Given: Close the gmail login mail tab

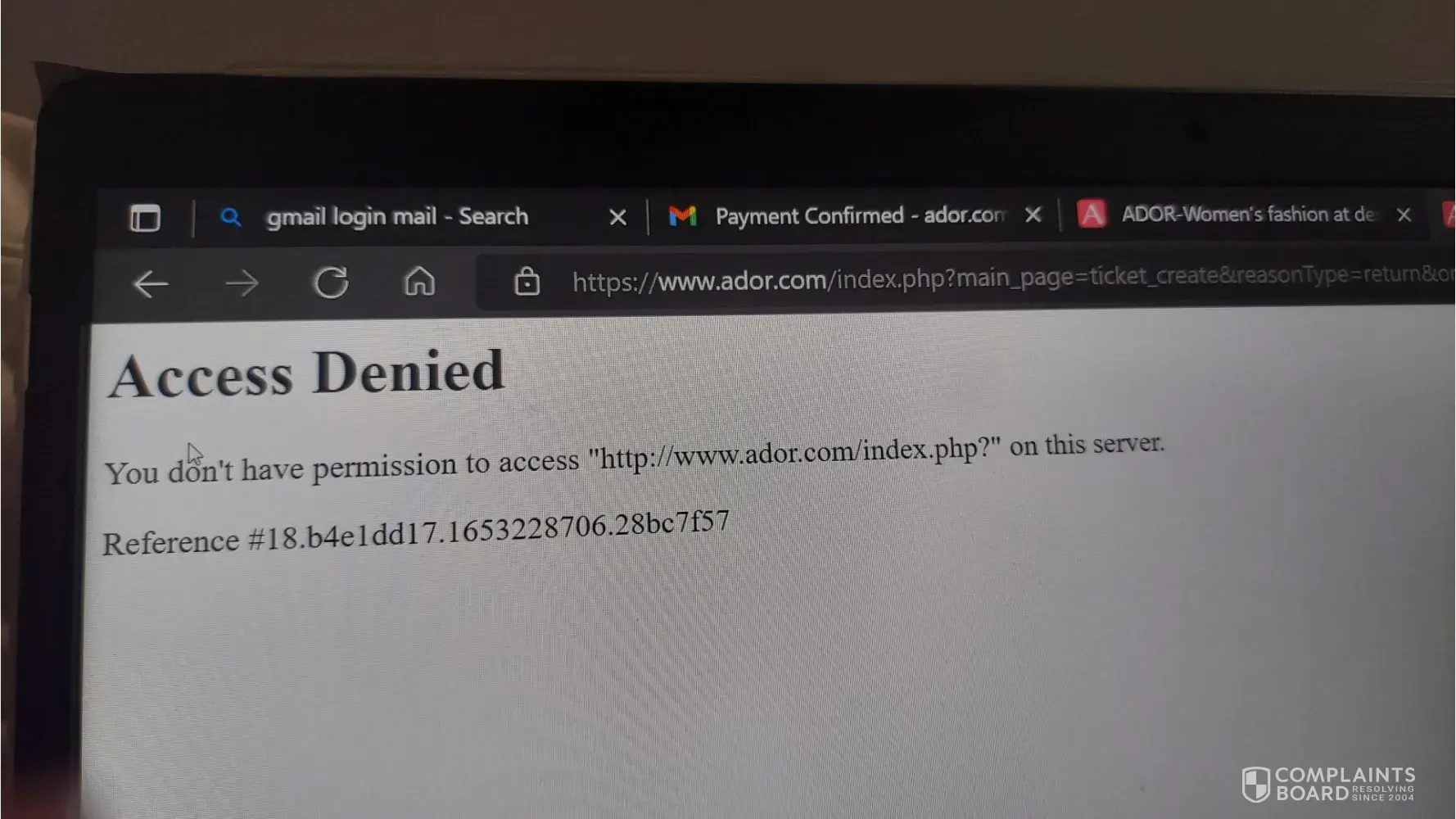Looking at the screenshot, I should click(x=618, y=217).
